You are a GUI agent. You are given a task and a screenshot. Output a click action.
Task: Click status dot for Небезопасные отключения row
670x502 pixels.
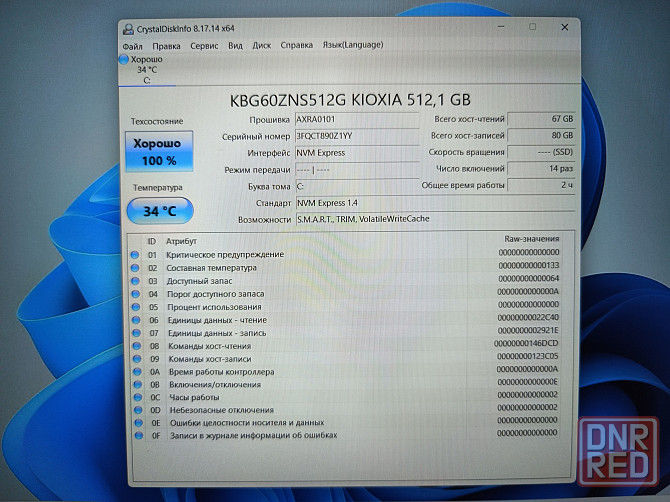(138, 410)
